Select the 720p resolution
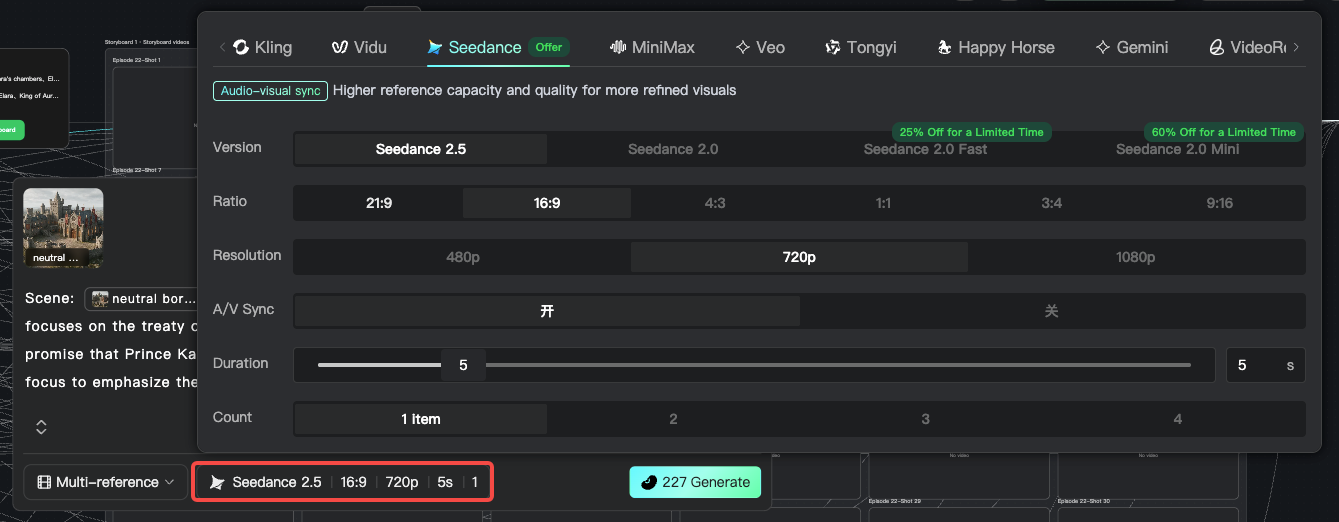Image resolution: width=1339 pixels, height=522 pixels. tap(799, 257)
